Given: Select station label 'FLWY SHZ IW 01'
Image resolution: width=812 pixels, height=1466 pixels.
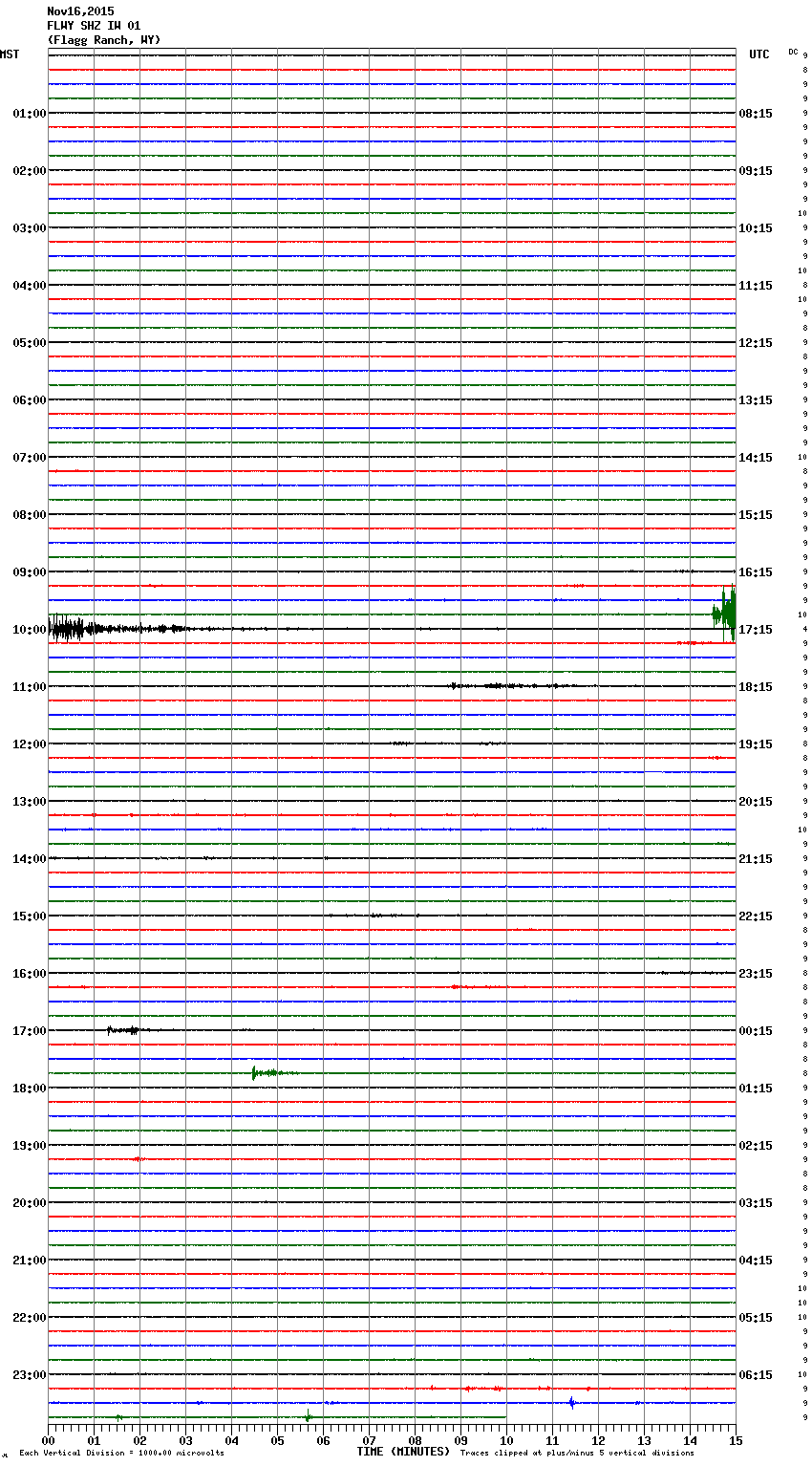Looking at the screenshot, I should click(94, 26).
